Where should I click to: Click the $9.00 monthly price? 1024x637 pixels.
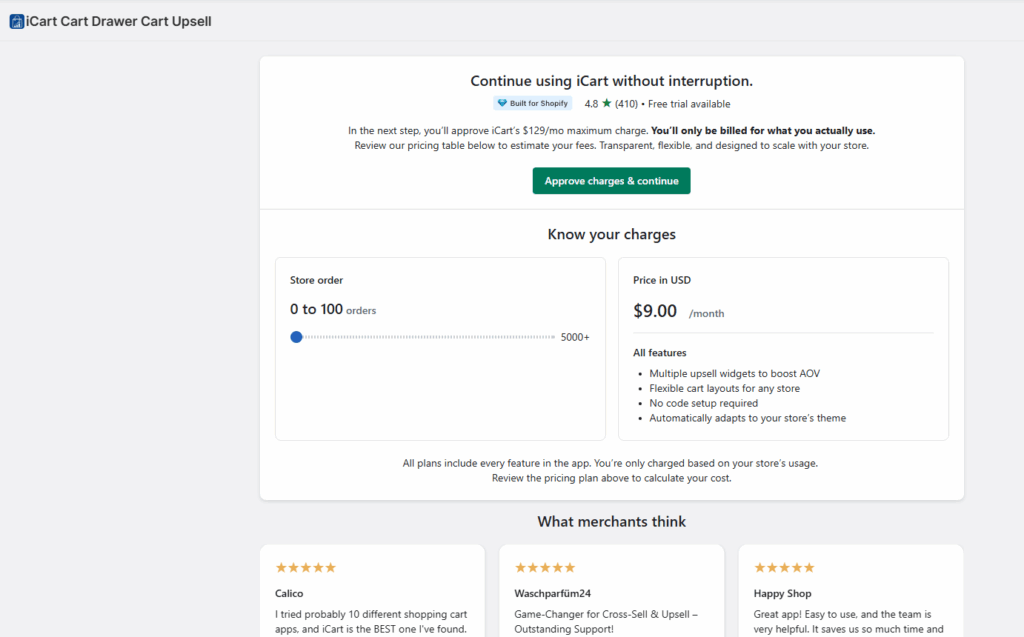pos(655,311)
